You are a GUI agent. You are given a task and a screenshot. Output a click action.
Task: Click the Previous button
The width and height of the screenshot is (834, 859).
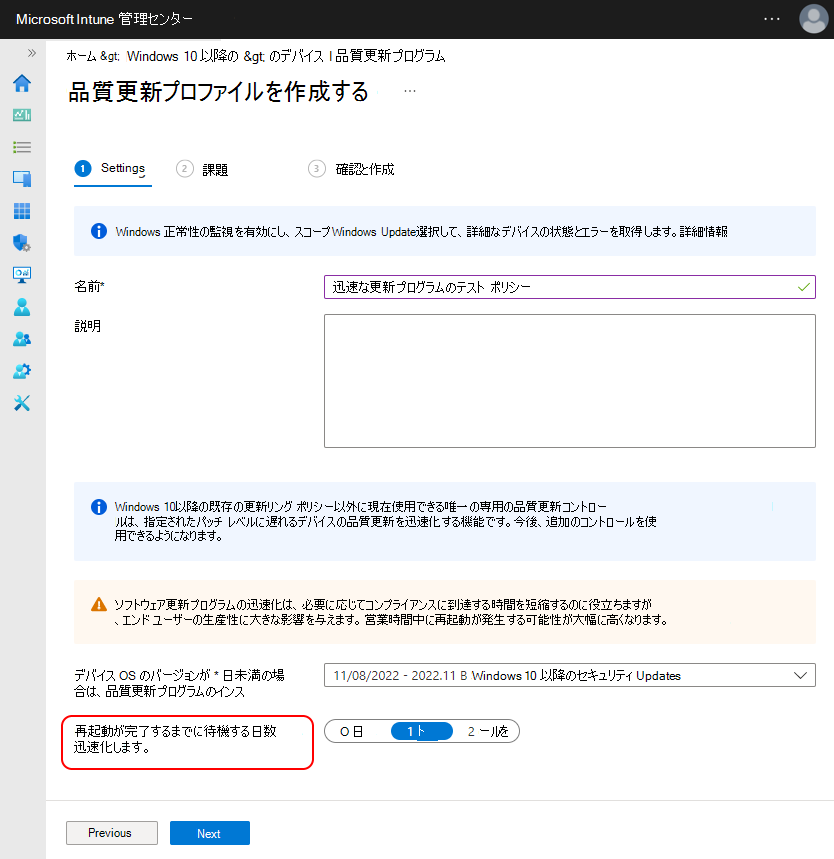tap(112, 833)
